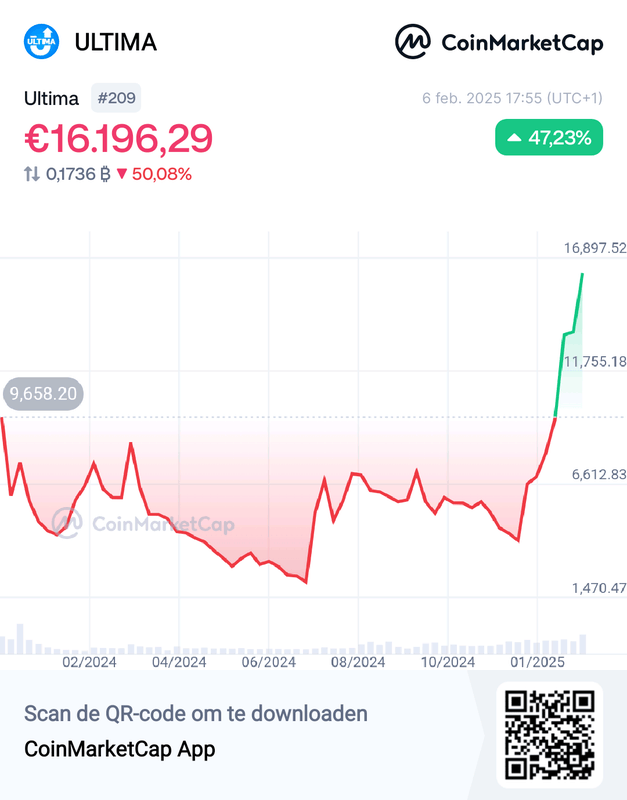The image size is (627, 800).
Task: Click the CoinMarketCap brand name in header
Action: click(520, 42)
